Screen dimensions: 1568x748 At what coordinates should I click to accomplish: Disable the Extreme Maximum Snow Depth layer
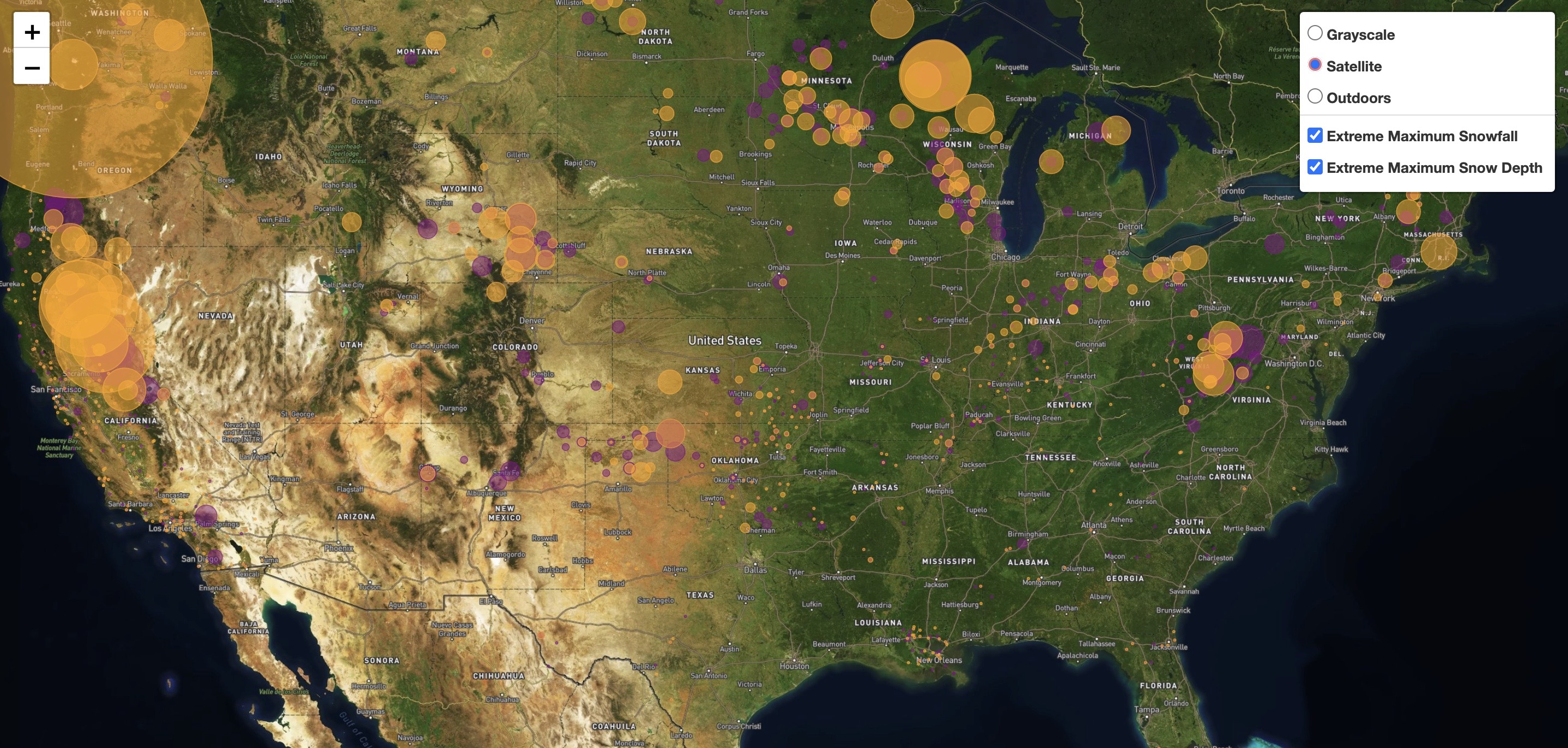[1315, 167]
